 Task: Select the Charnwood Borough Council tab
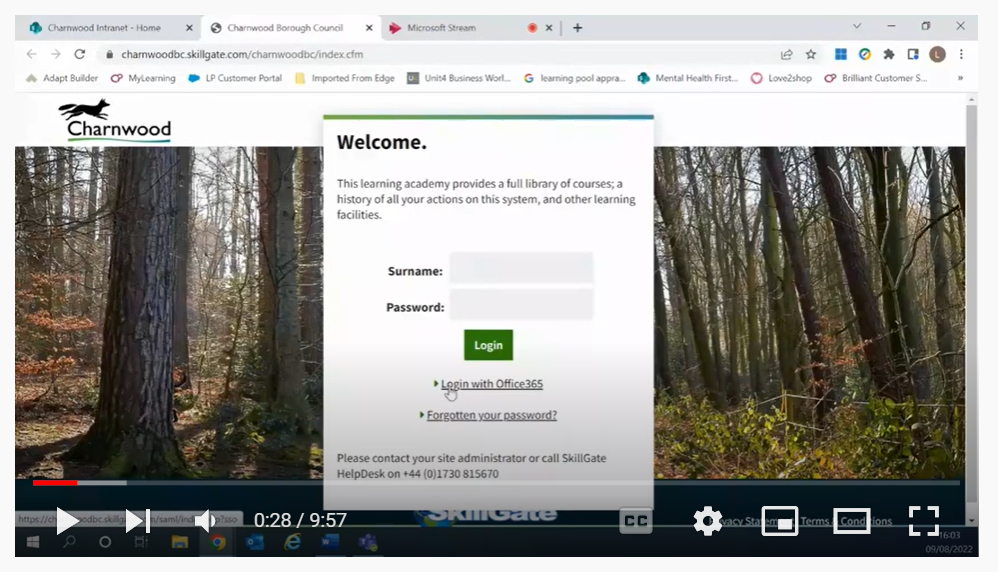point(285,28)
